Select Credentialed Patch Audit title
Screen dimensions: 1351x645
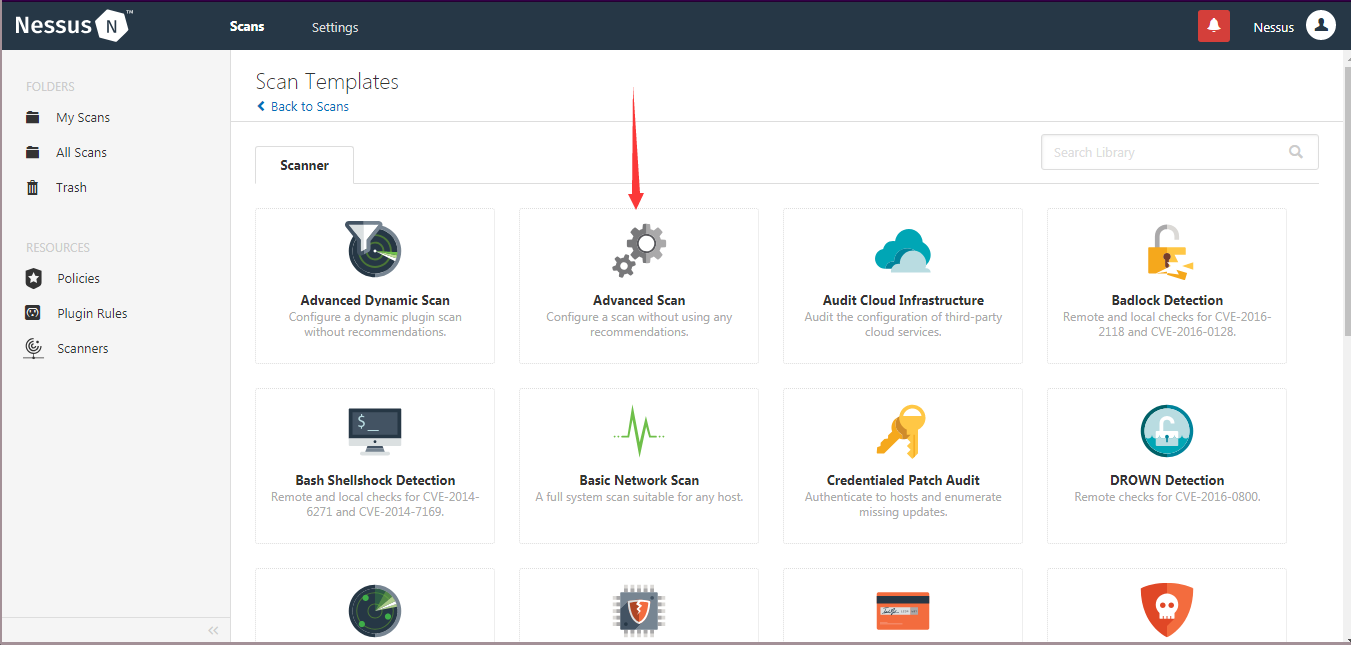(903, 480)
